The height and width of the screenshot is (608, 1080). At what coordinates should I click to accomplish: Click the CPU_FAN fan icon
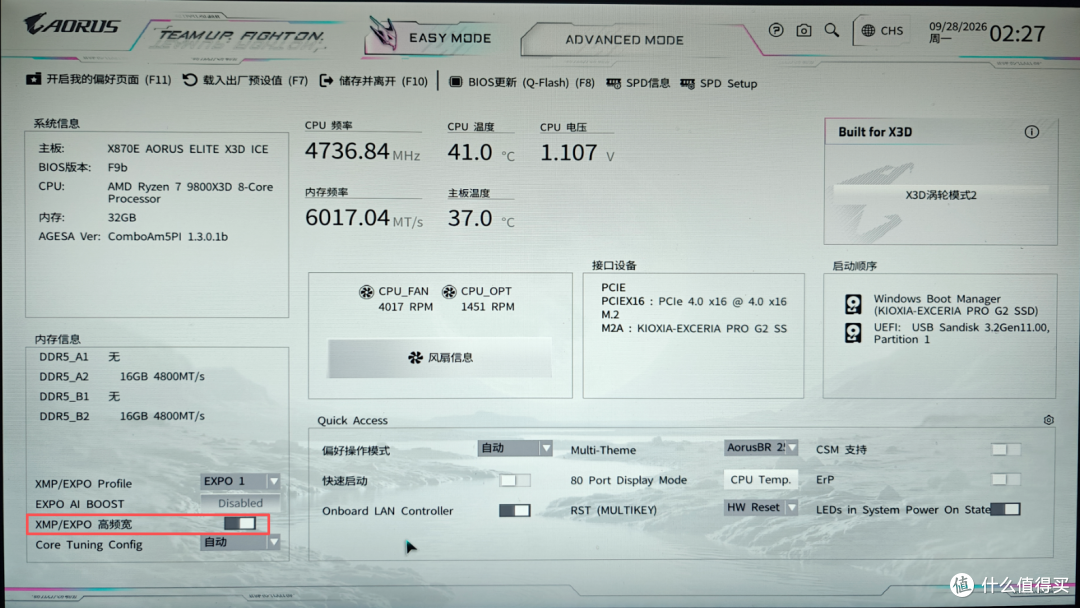pyautogui.click(x=366, y=292)
